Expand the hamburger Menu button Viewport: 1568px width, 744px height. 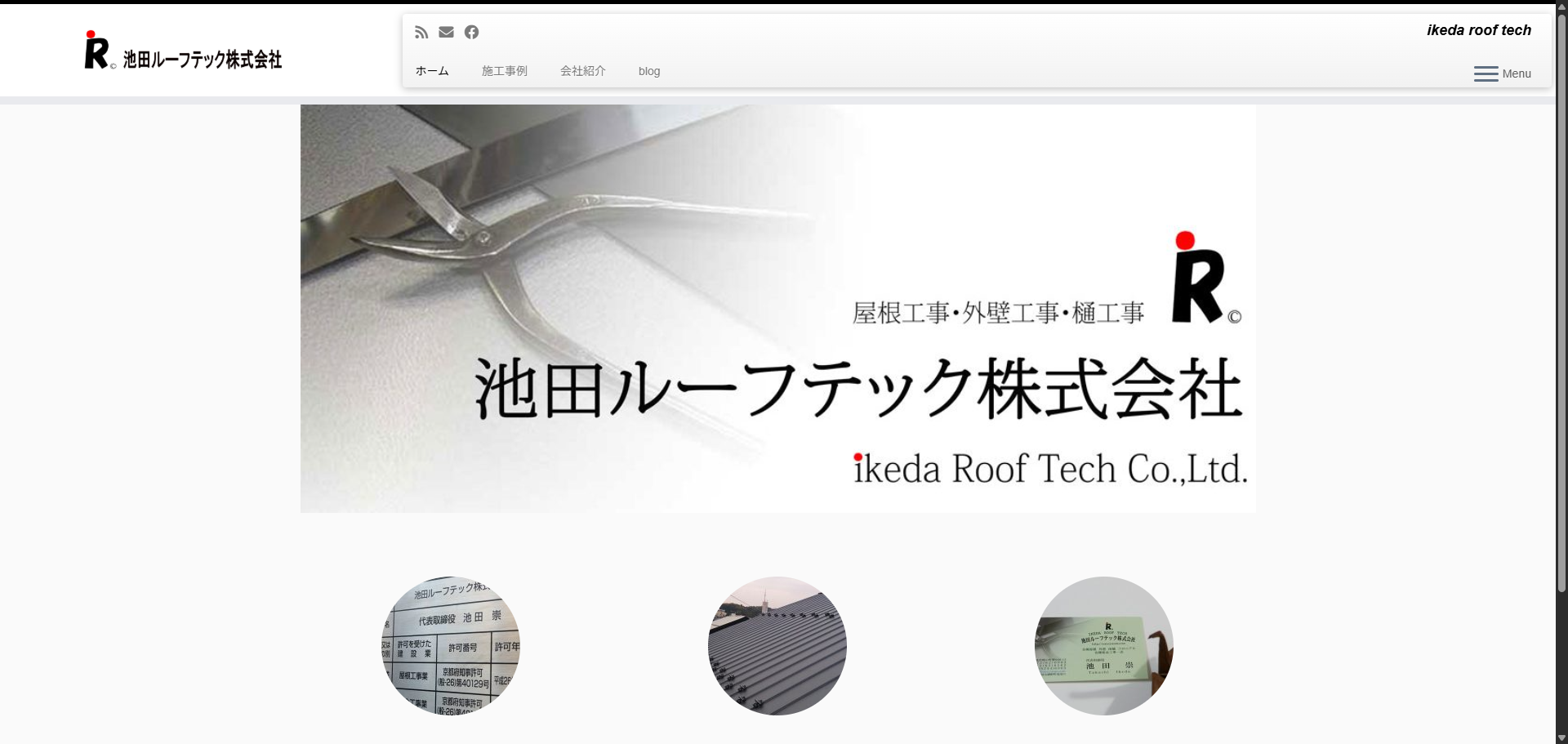(x=1501, y=74)
